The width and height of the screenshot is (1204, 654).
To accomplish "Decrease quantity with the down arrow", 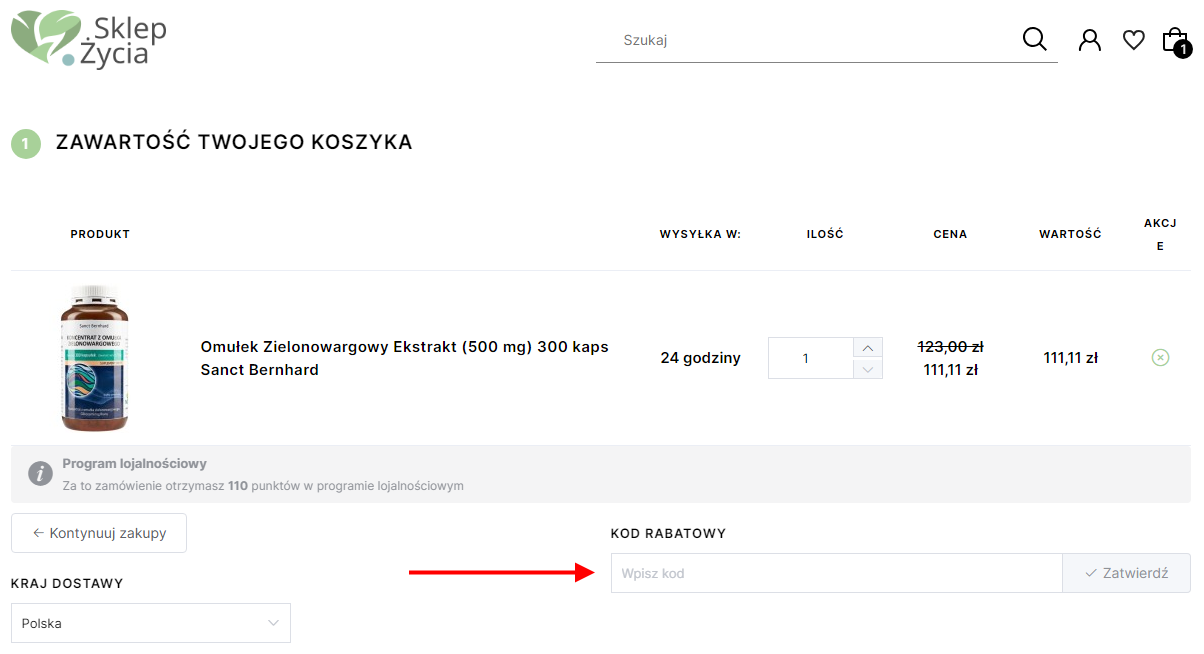I will (x=867, y=369).
